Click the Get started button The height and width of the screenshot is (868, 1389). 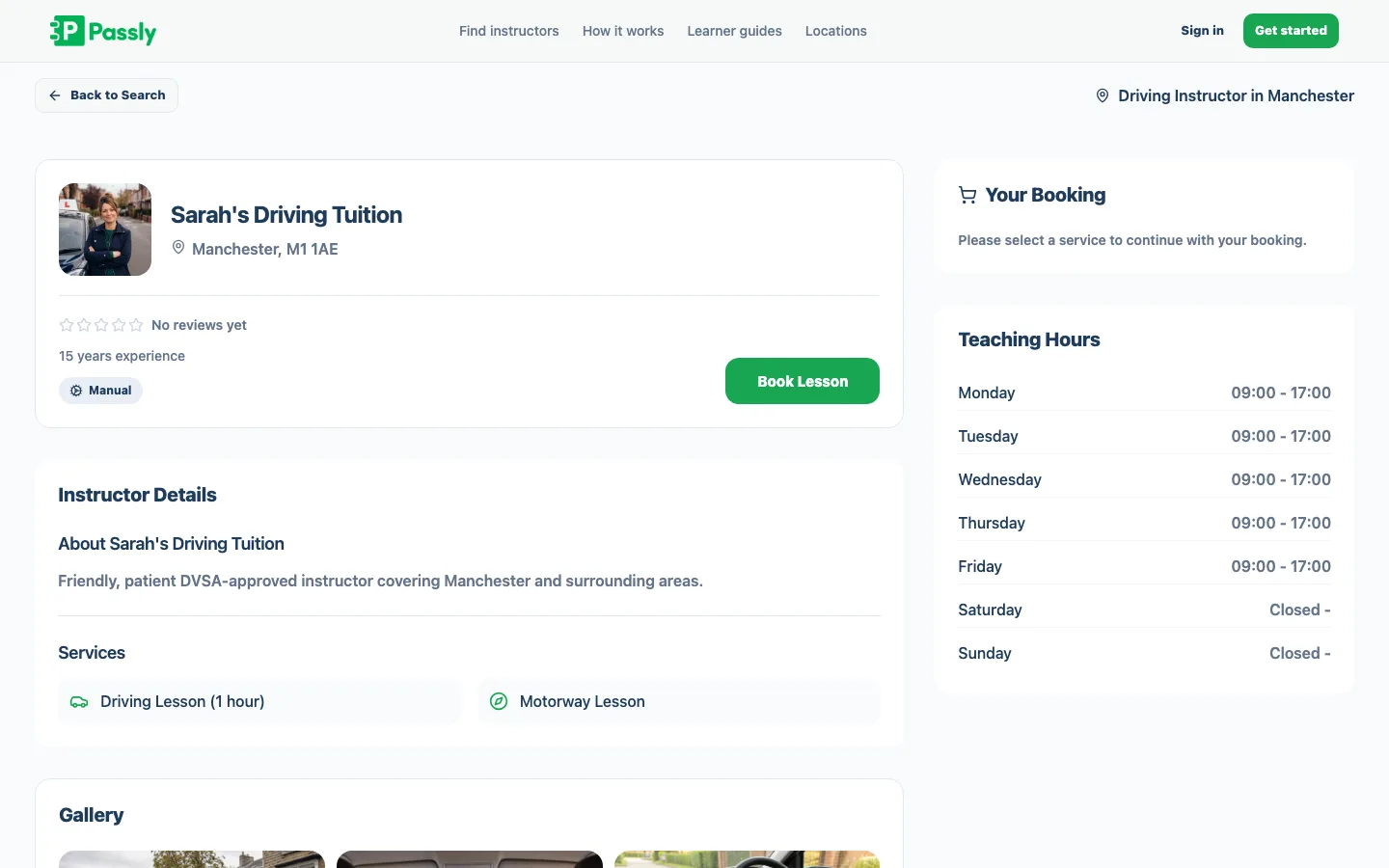tap(1291, 31)
